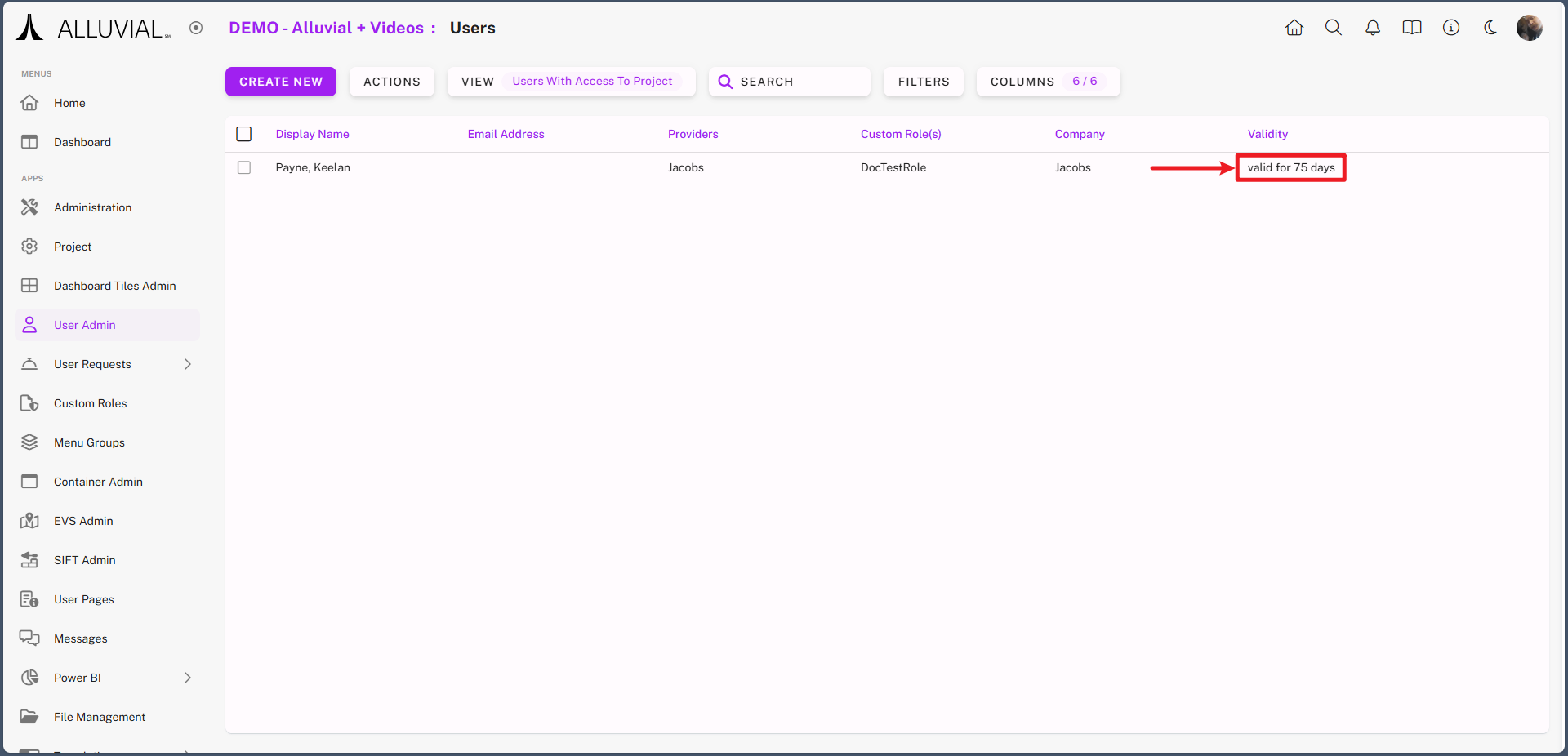
Task: Click the Create New button
Action: (281, 82)
